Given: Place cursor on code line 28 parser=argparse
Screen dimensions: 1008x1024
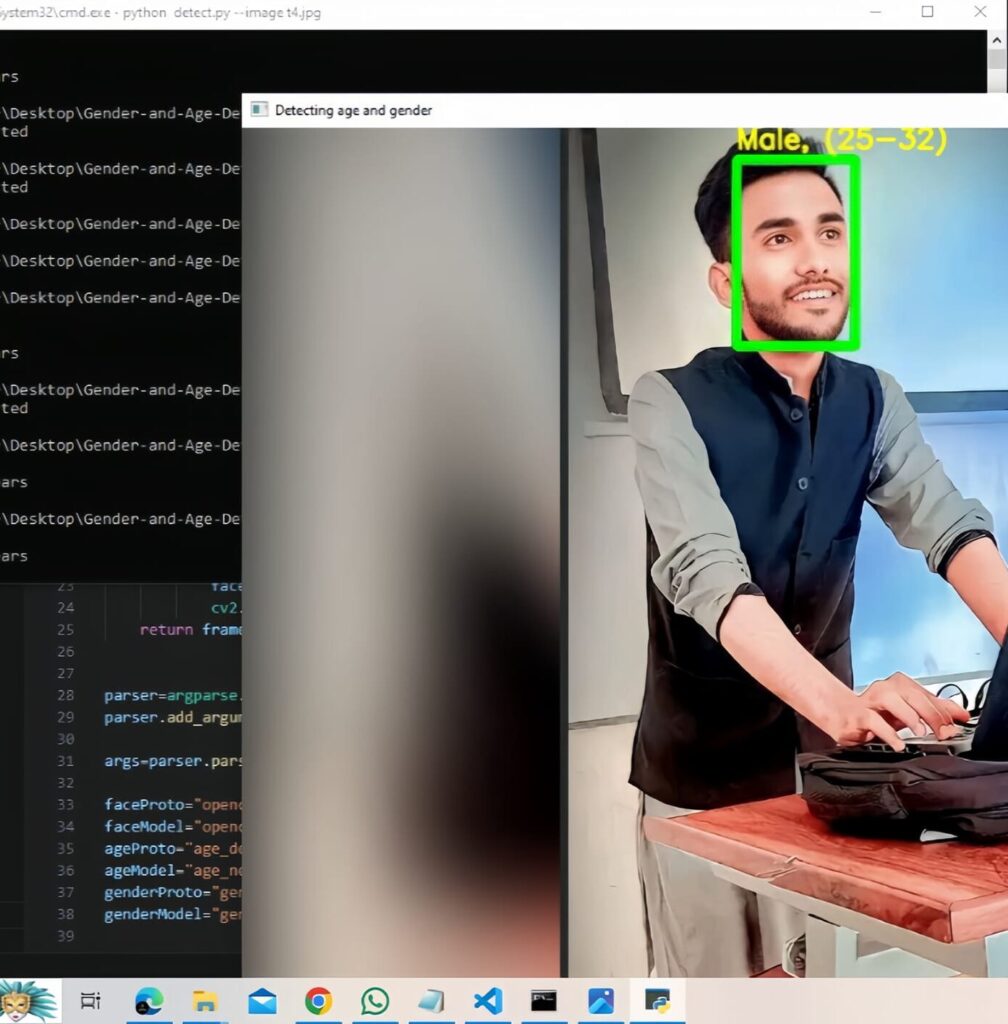Looking at the screenshot, I should 172,696.
